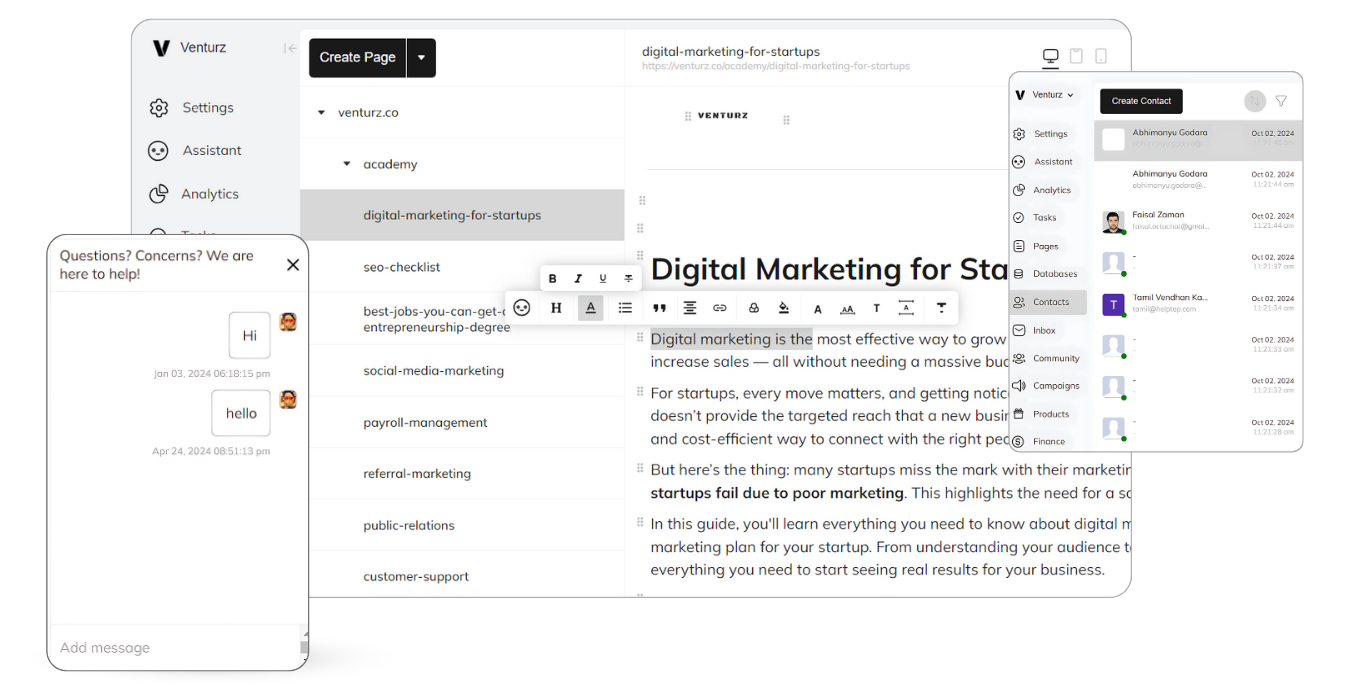The width and height of the screenshot is (1350, 690).
Task: Collapse the venturz.co tree node
Action: point(321,113)
